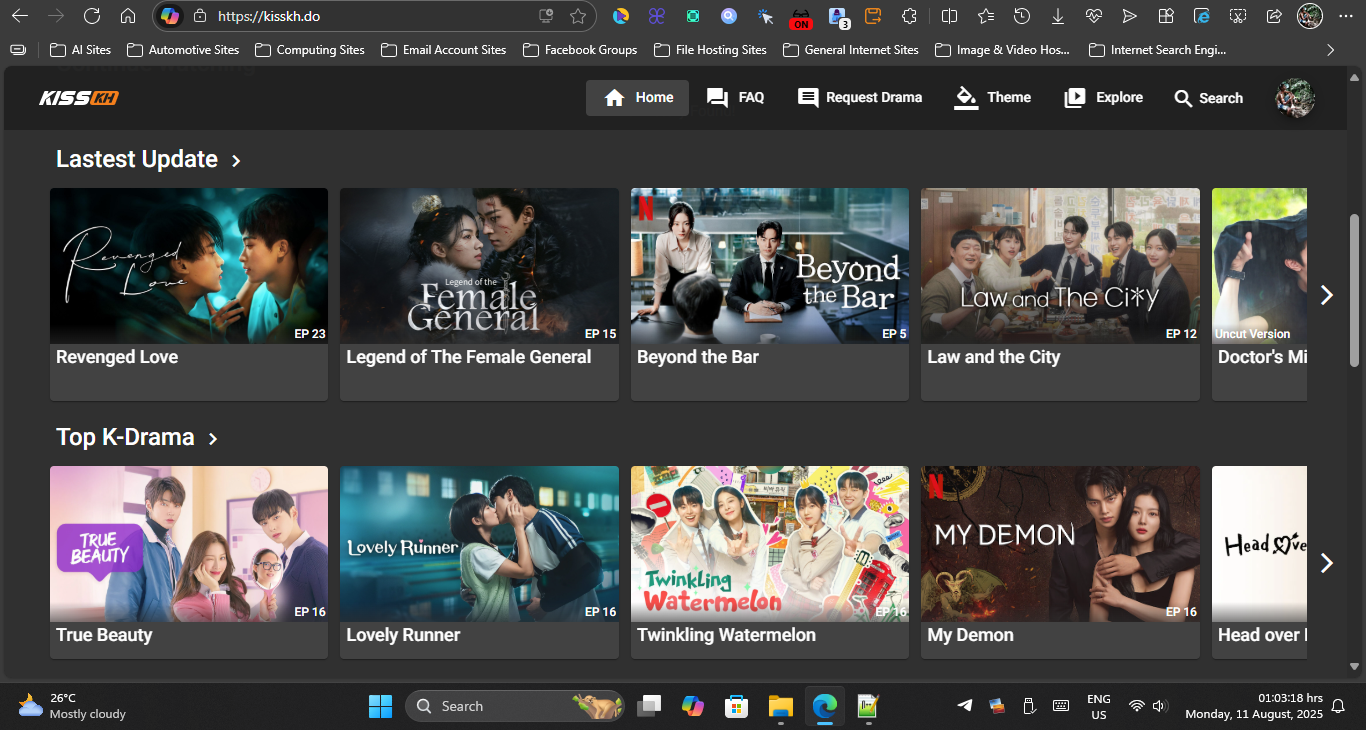Open the General Internet Sites bookmark folder
Viewport: 1366px width, 730px height.
pyautogui.click(x=851, y=49)
